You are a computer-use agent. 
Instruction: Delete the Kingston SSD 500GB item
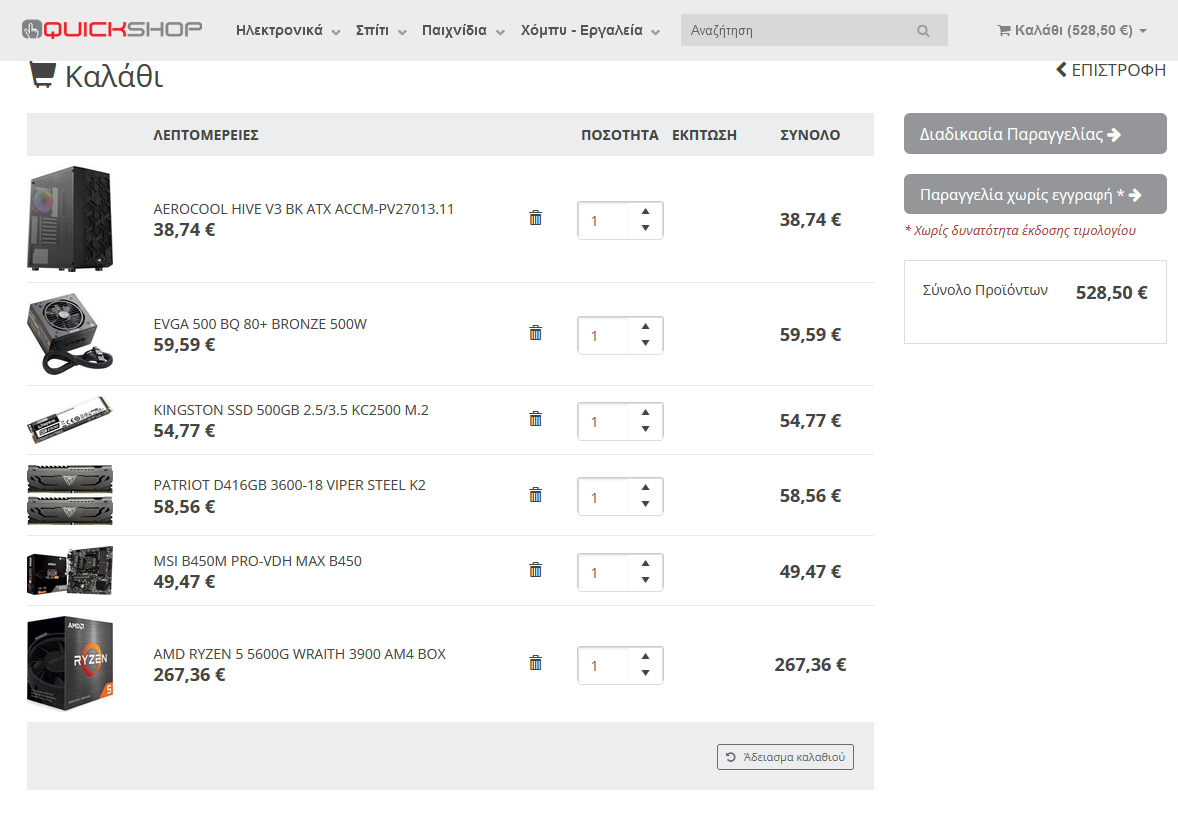point(536,419)
